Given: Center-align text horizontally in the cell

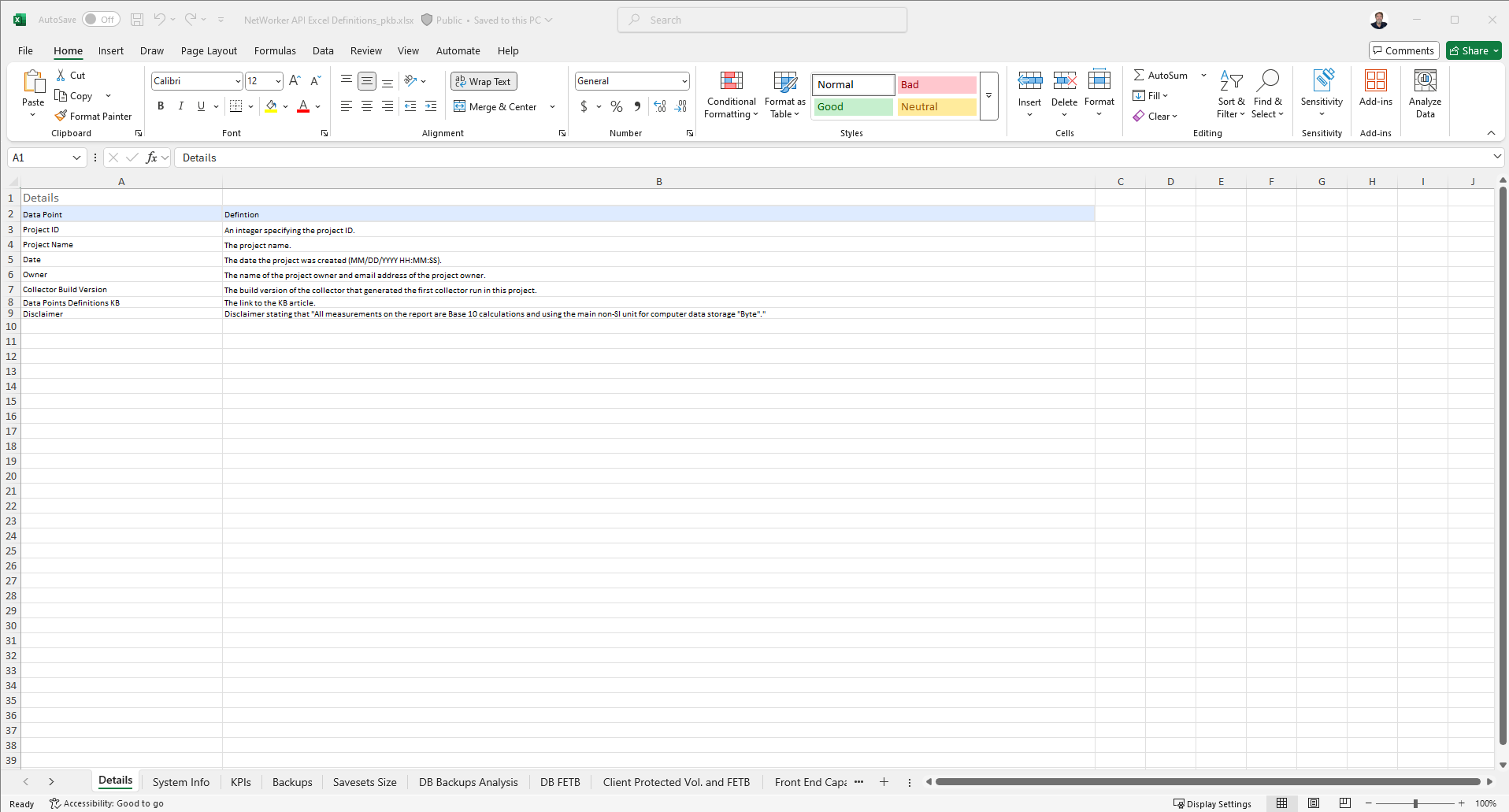Looking at the screenshot, I should (367, 106).
